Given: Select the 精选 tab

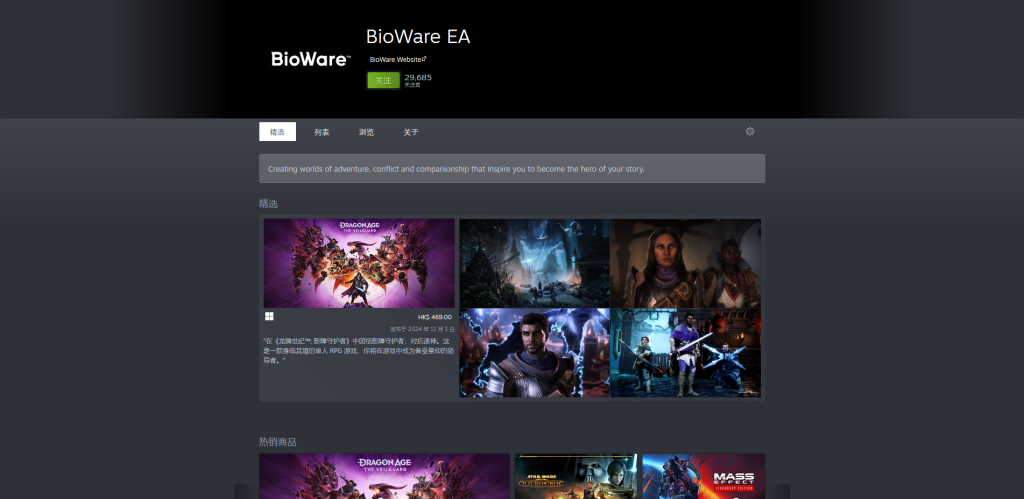Looking at the screenshot, I should tap(278, 132).
